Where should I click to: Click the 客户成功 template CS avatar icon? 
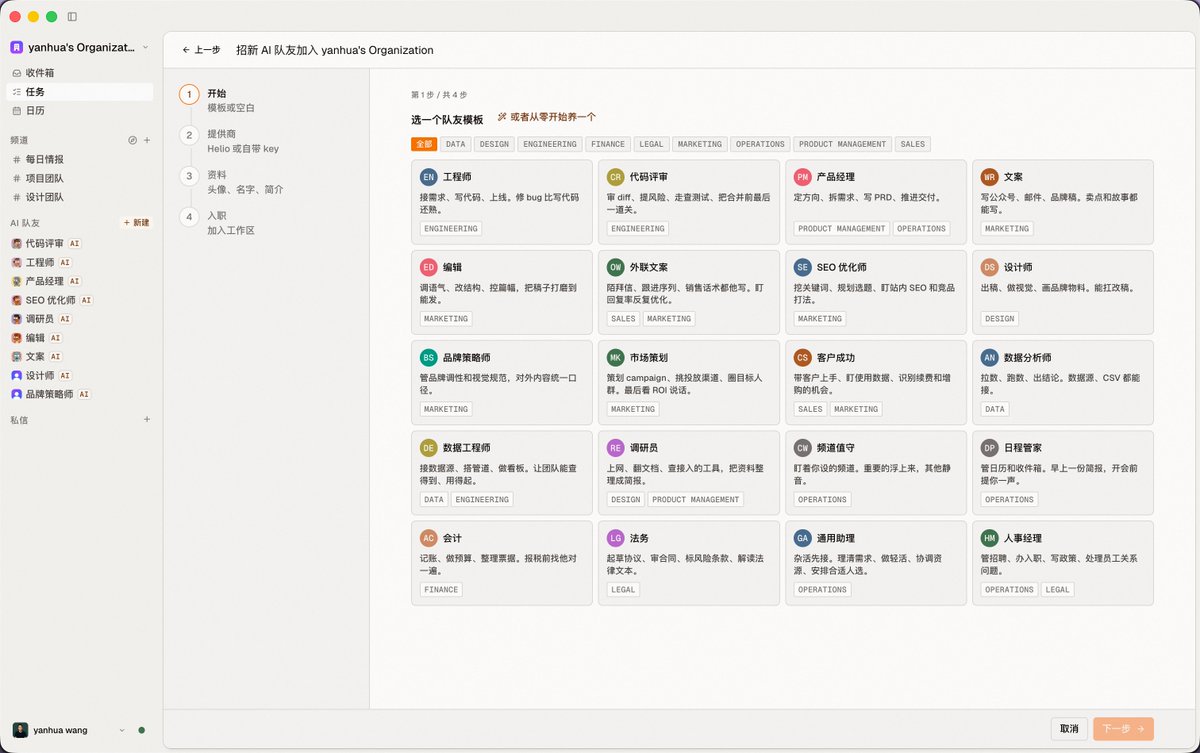(x=803, y=357)
